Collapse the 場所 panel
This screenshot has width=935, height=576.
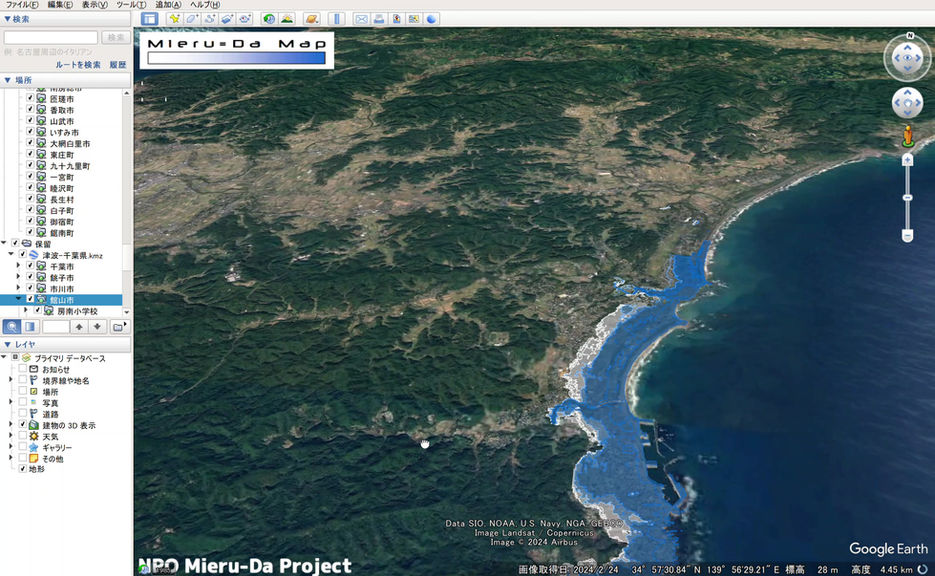tap(7, 80)
